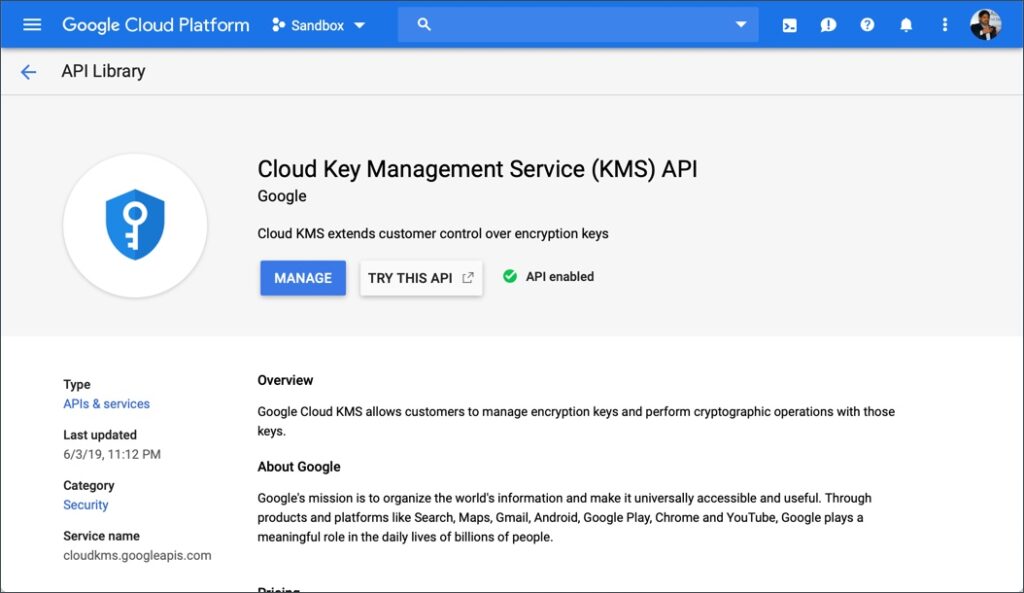Click the Cloud KMS shield-and-key logo
Viewport: 1024px width, 593px height.
click(135, 226)
